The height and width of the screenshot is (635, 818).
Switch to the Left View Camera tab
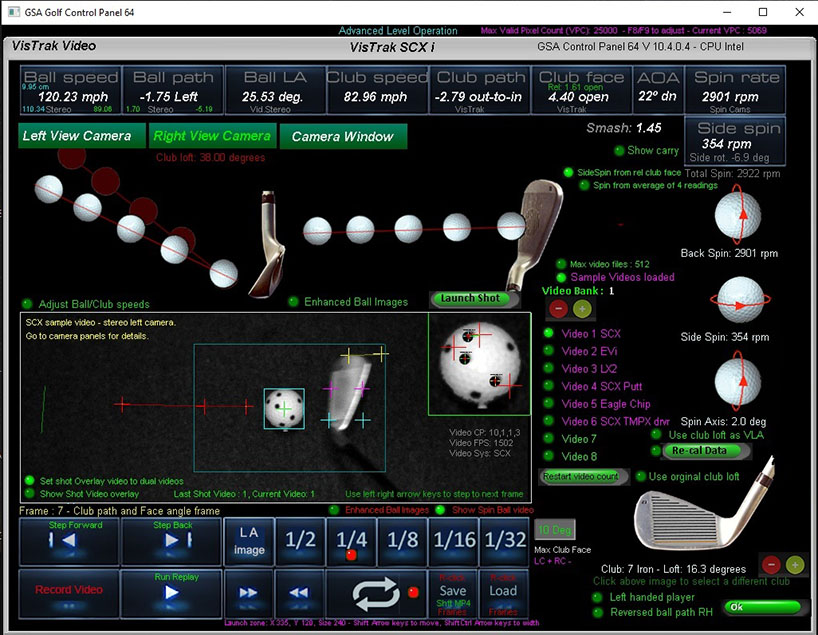click(x=77, y=137)
